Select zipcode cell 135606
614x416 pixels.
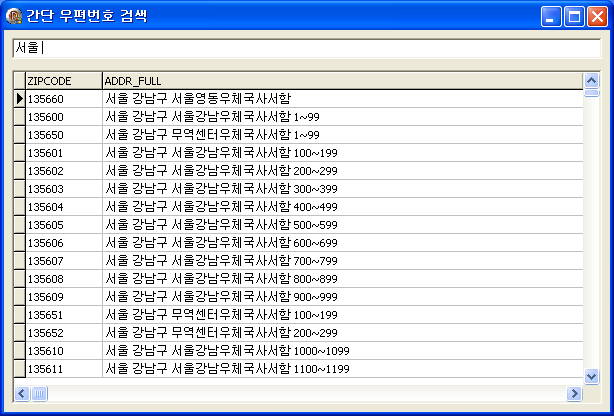pos(64,243)
